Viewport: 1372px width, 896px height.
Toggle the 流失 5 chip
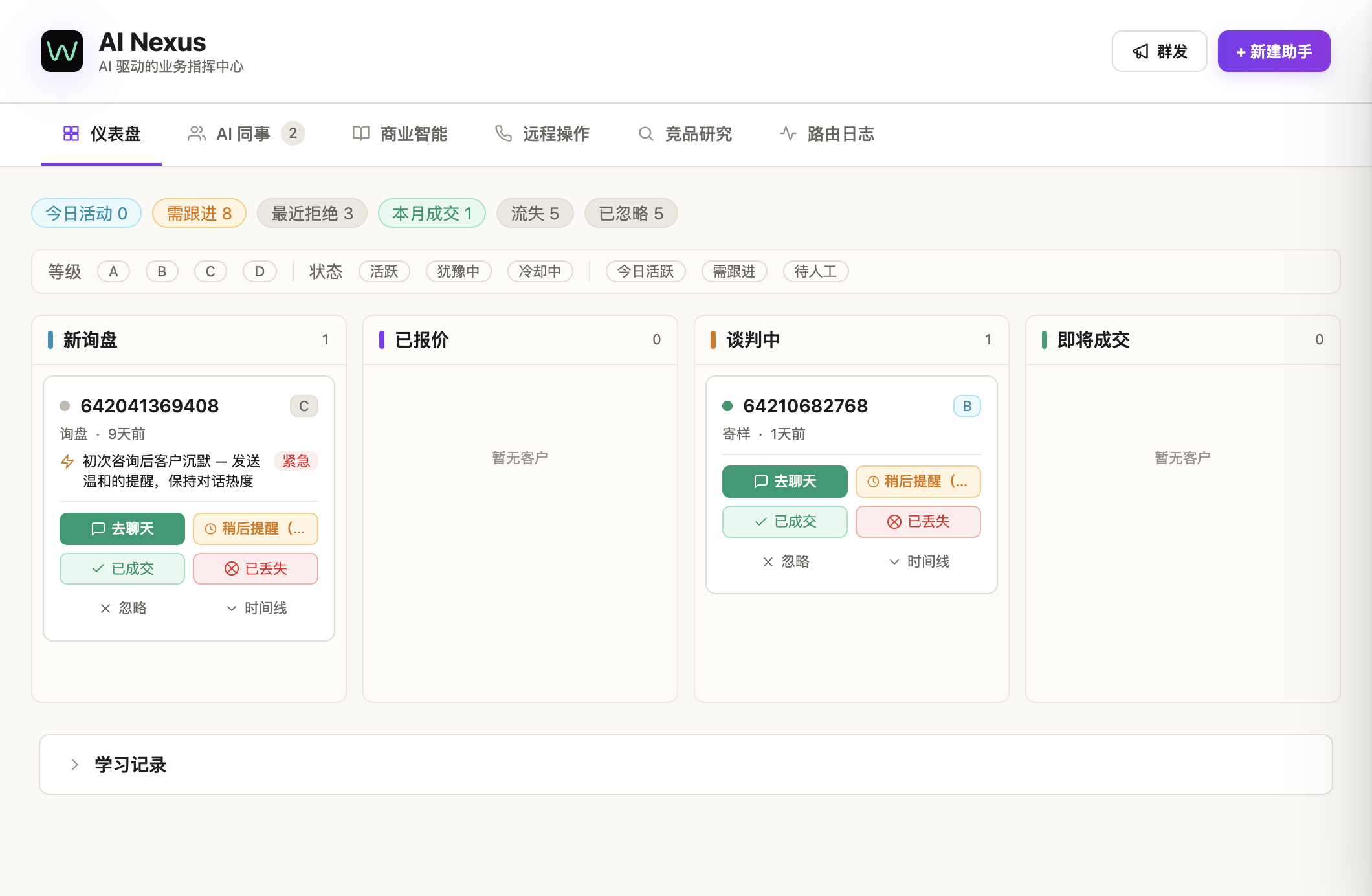pyautogui.click(x=535, y=213)
